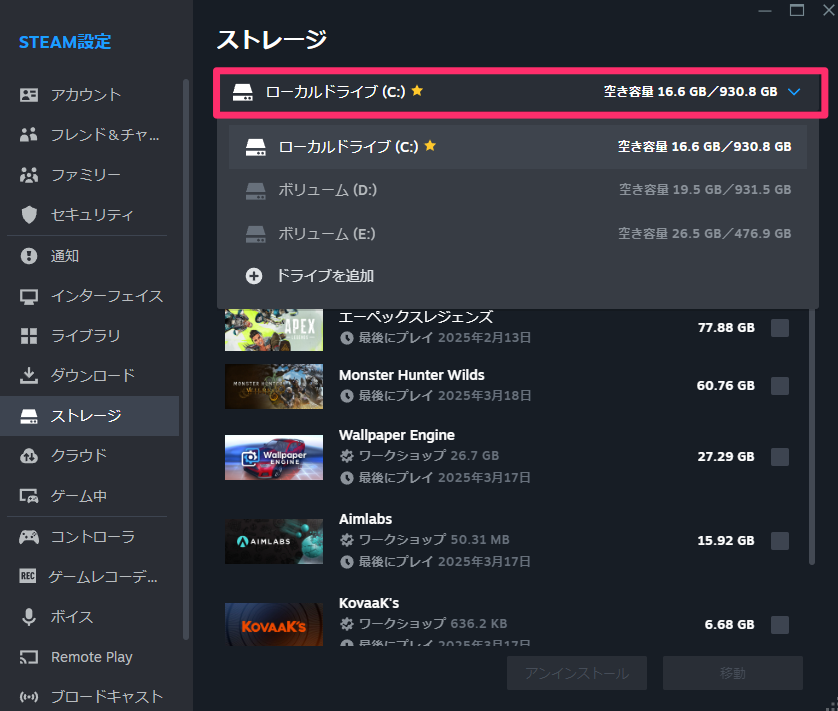Select the Aimlabs checkbox
Image resolution: width=838 pixels, height=711 pixels.
point(780,541)
